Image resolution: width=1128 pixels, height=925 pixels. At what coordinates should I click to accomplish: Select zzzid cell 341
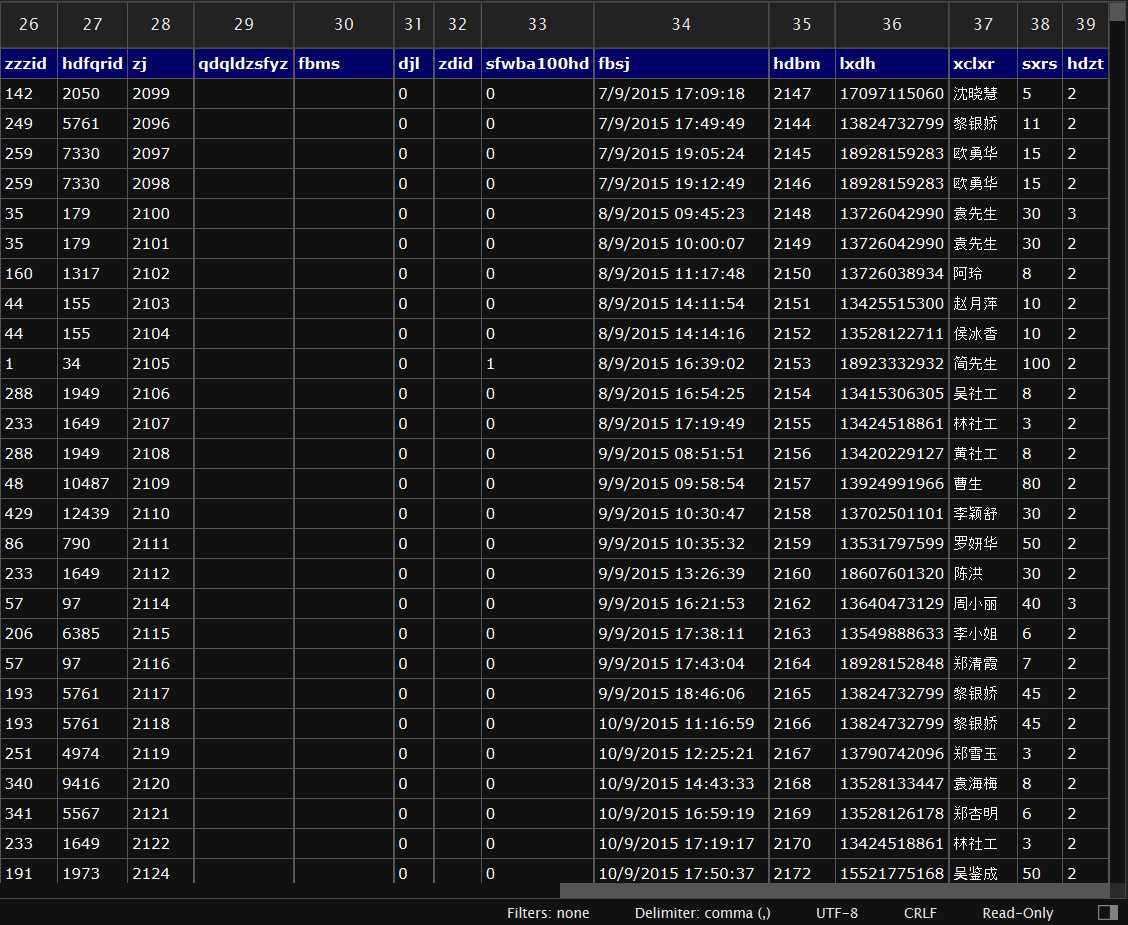pyautogui.click(x=29, y=814)
